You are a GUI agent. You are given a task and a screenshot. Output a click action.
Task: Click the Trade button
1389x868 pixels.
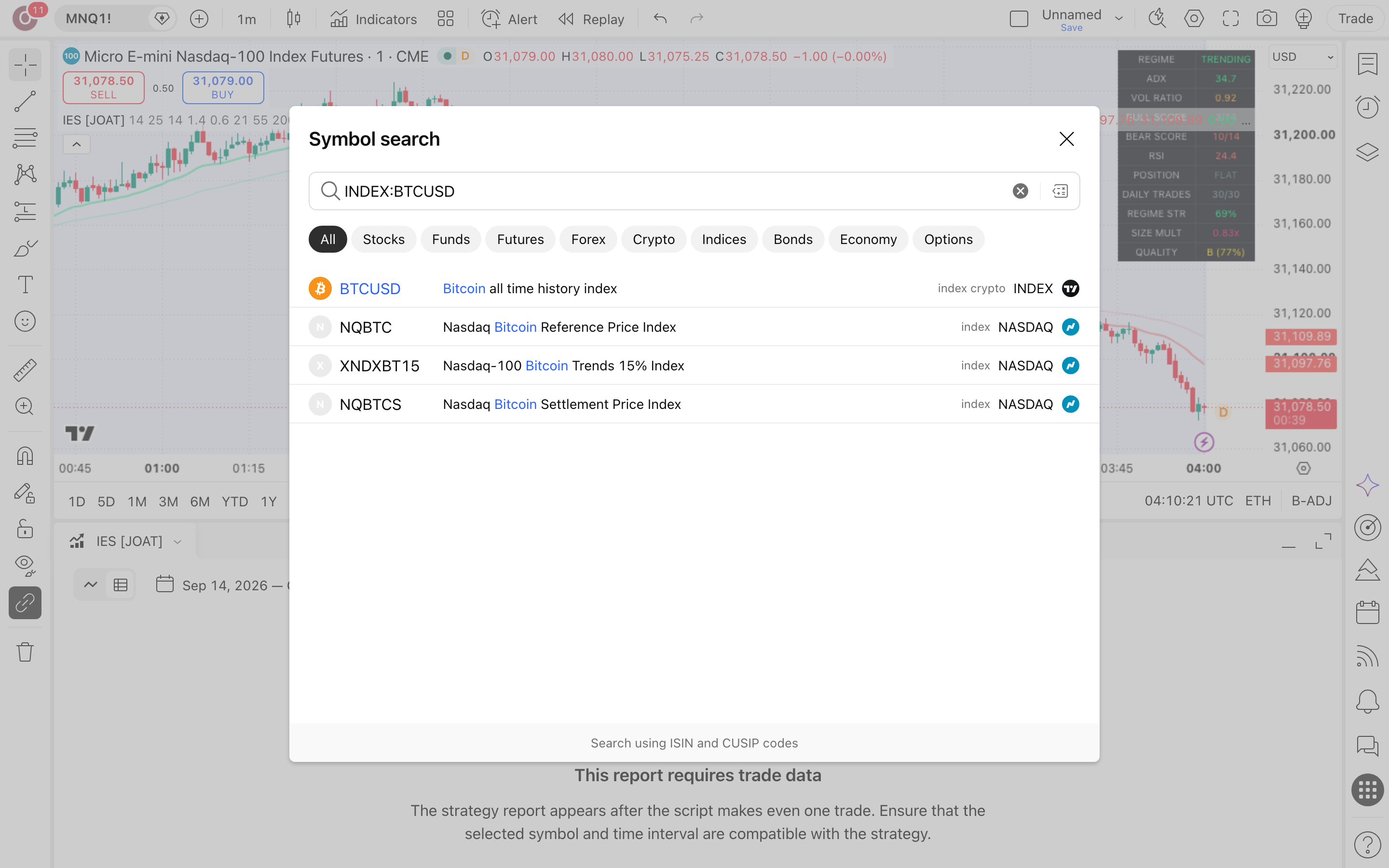pos(1355,19)
